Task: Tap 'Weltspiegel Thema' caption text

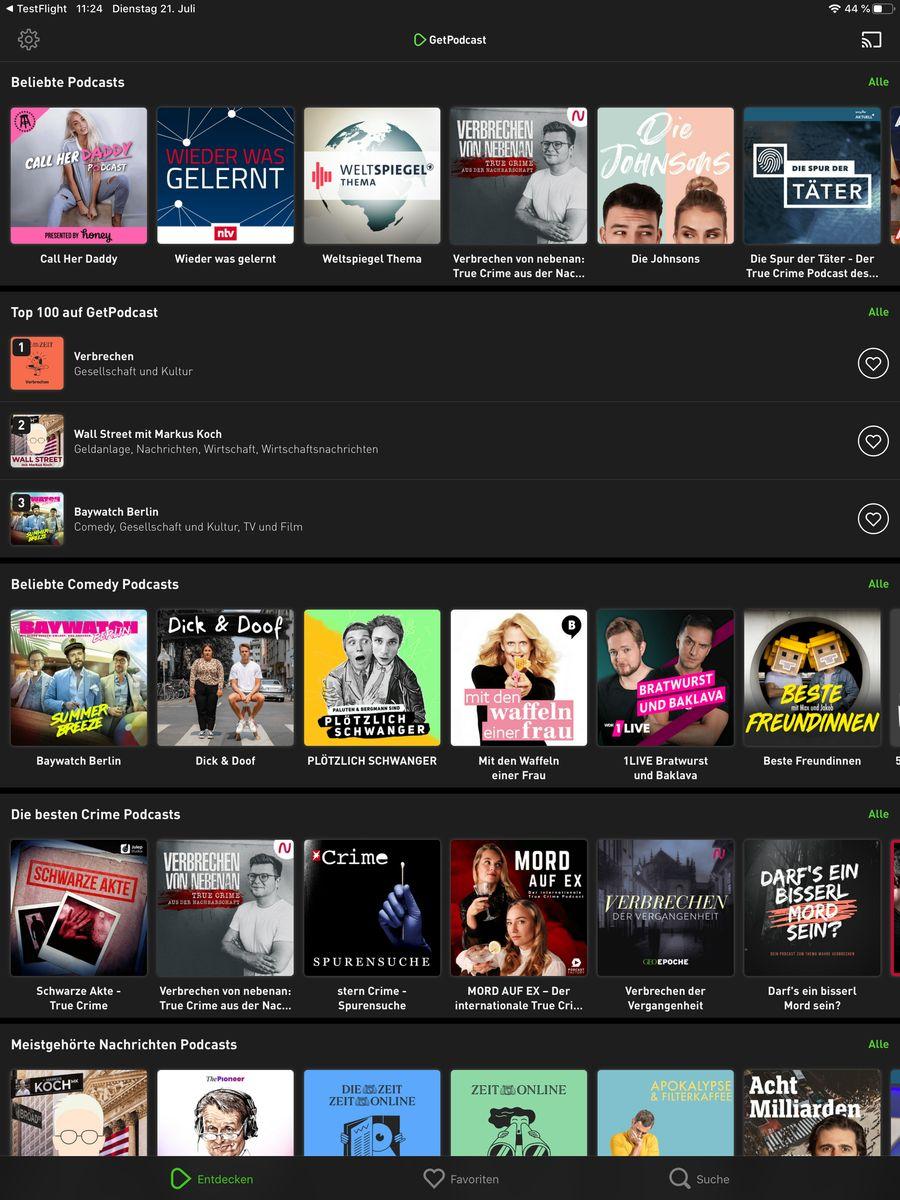Action: 372,259
